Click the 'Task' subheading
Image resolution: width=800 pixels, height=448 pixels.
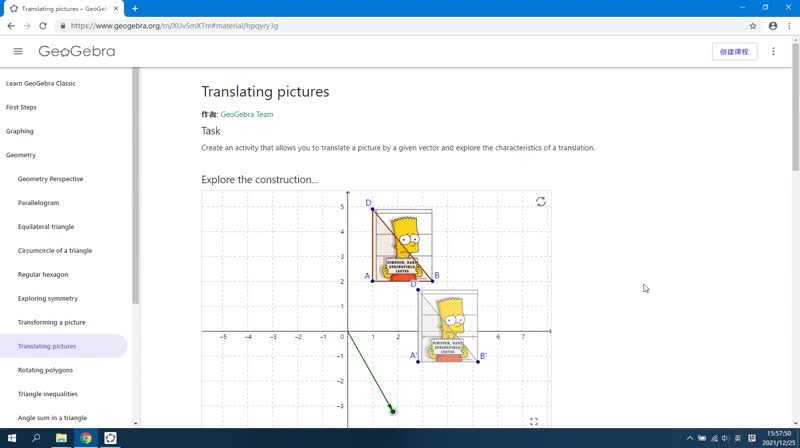tap(211, 131)
